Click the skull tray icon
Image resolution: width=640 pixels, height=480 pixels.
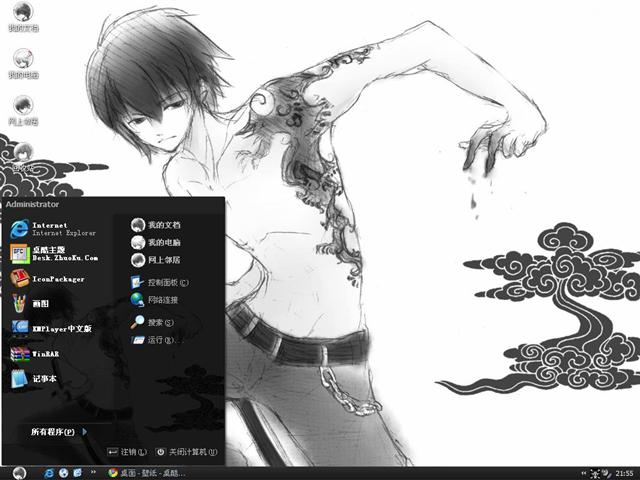(595, 473)
